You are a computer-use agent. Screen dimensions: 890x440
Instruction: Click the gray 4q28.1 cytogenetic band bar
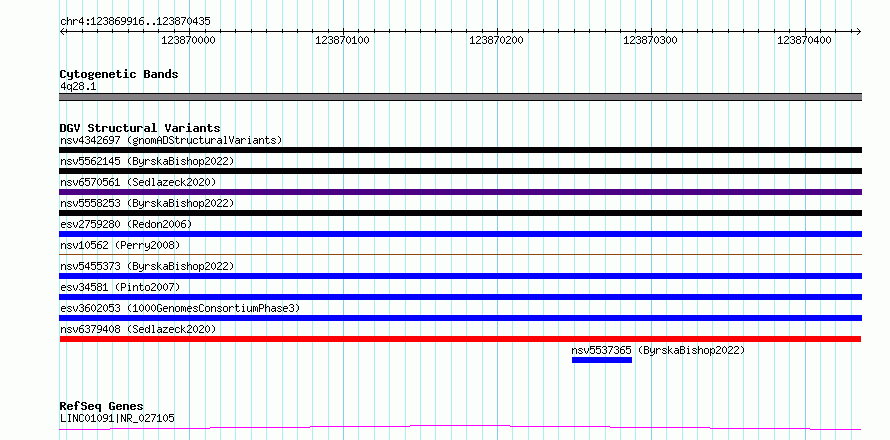(x=460, y=97)
